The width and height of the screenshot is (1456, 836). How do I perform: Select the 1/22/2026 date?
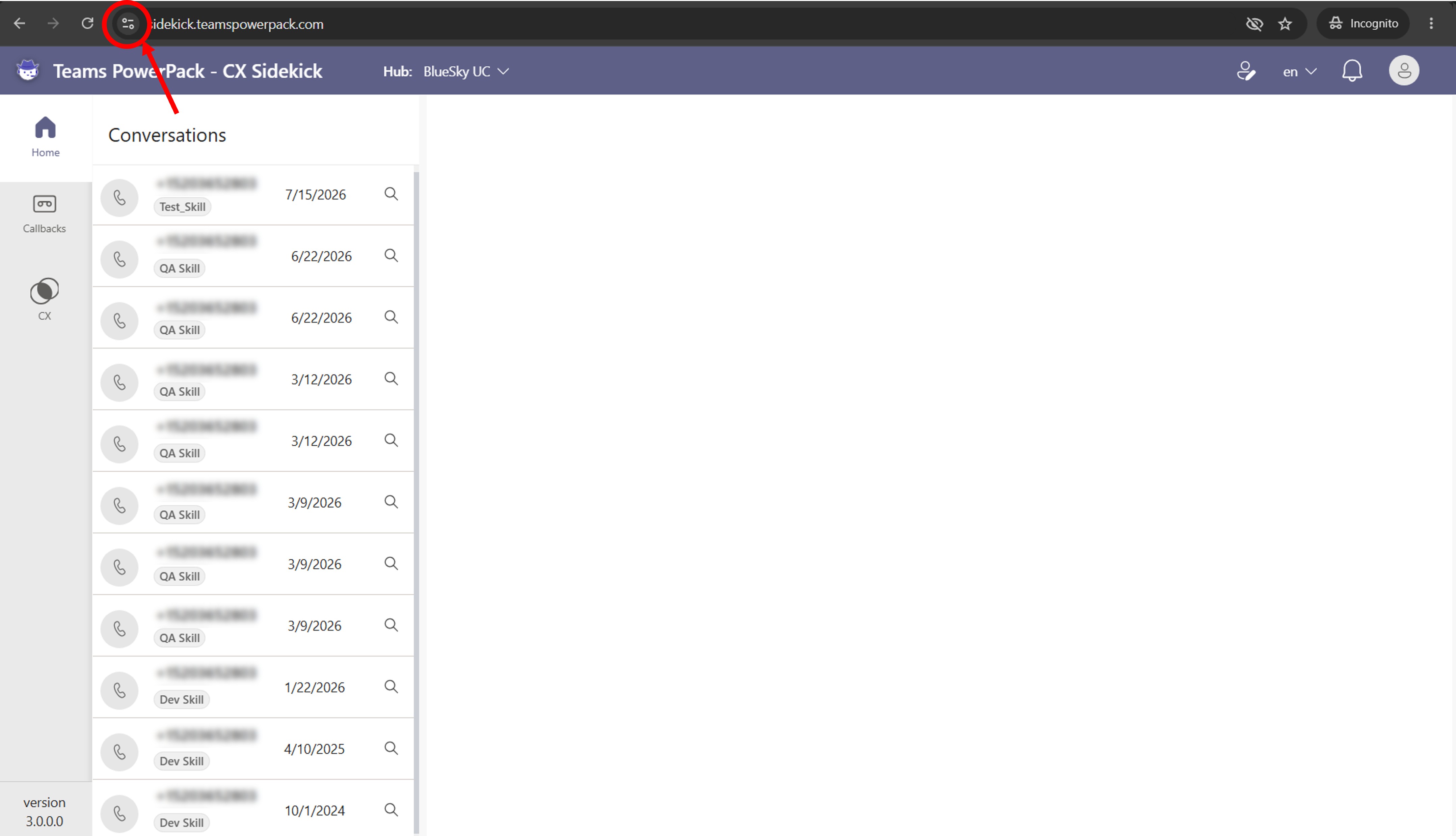[x=315, y=687]
